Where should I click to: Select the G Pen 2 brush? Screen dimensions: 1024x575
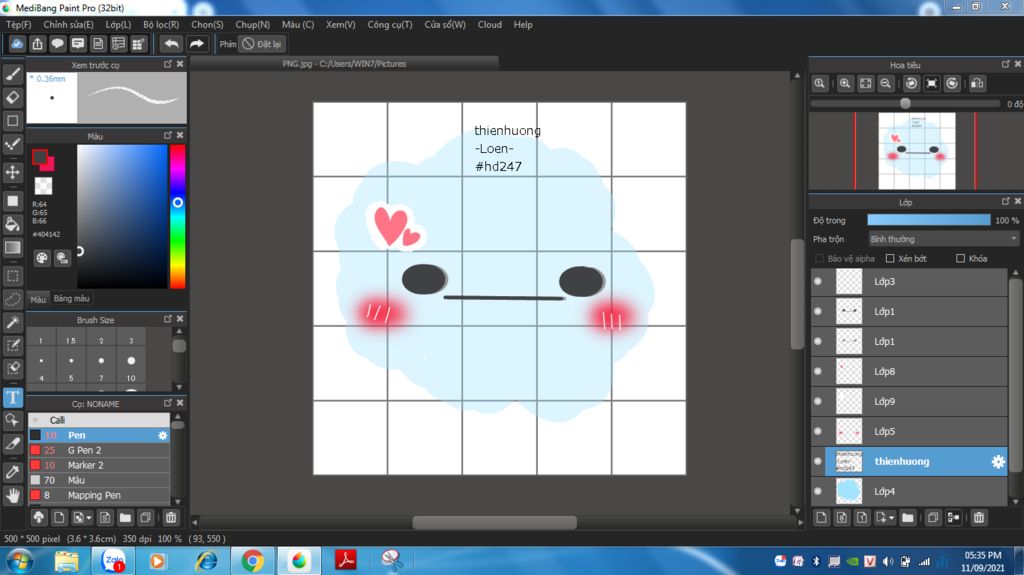[99, 450]
